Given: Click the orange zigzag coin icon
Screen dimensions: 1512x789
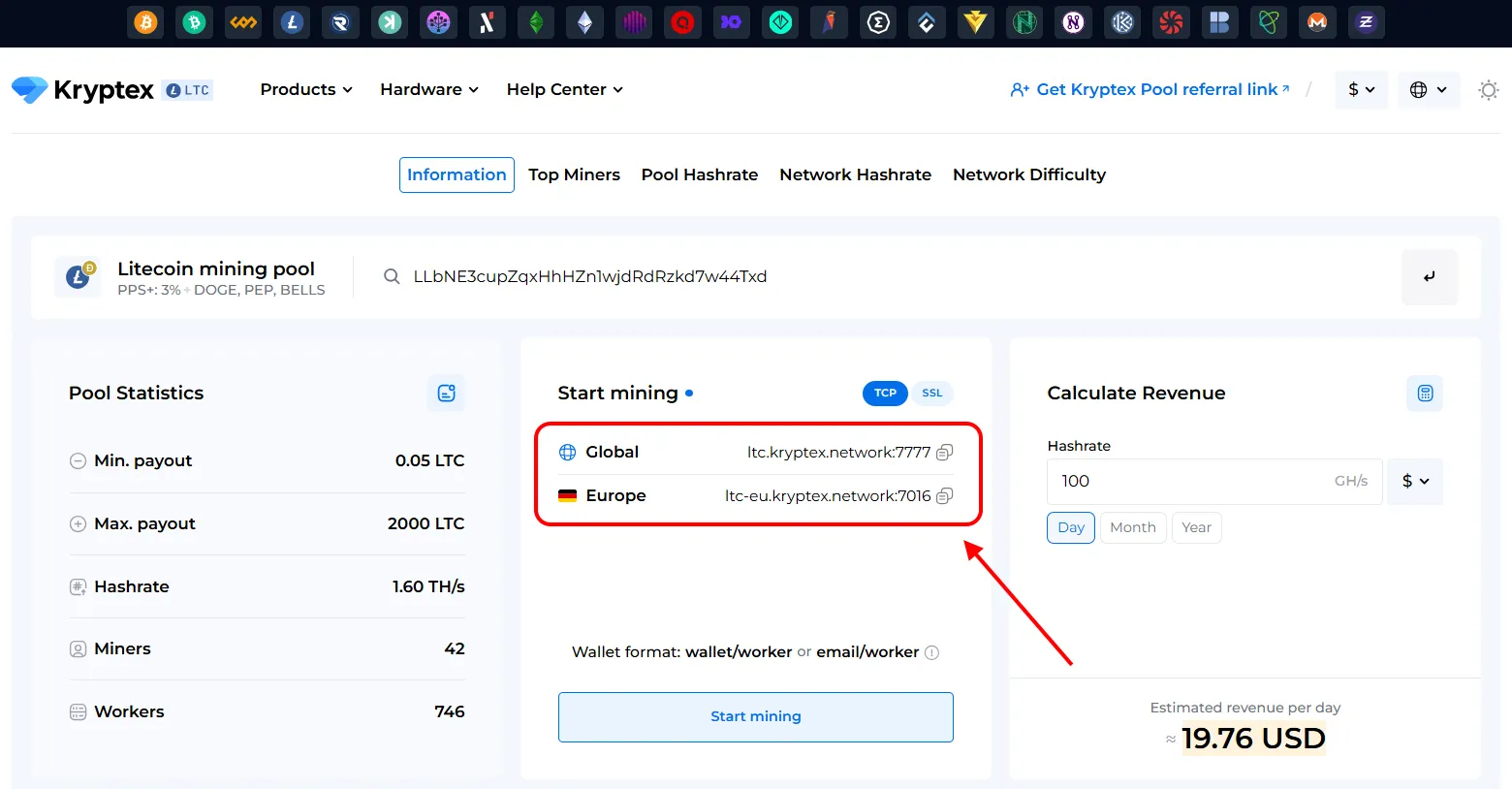Looking at the screenshot, I should click(x=243, y=22).
